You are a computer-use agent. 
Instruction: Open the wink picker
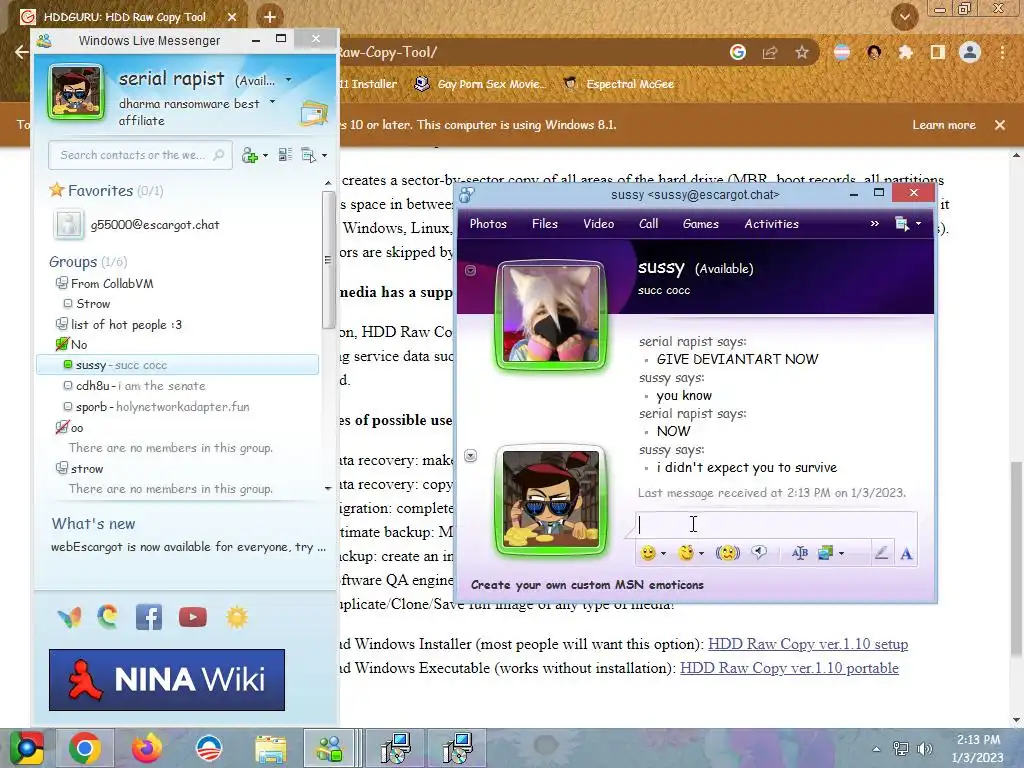pos(686,553)
